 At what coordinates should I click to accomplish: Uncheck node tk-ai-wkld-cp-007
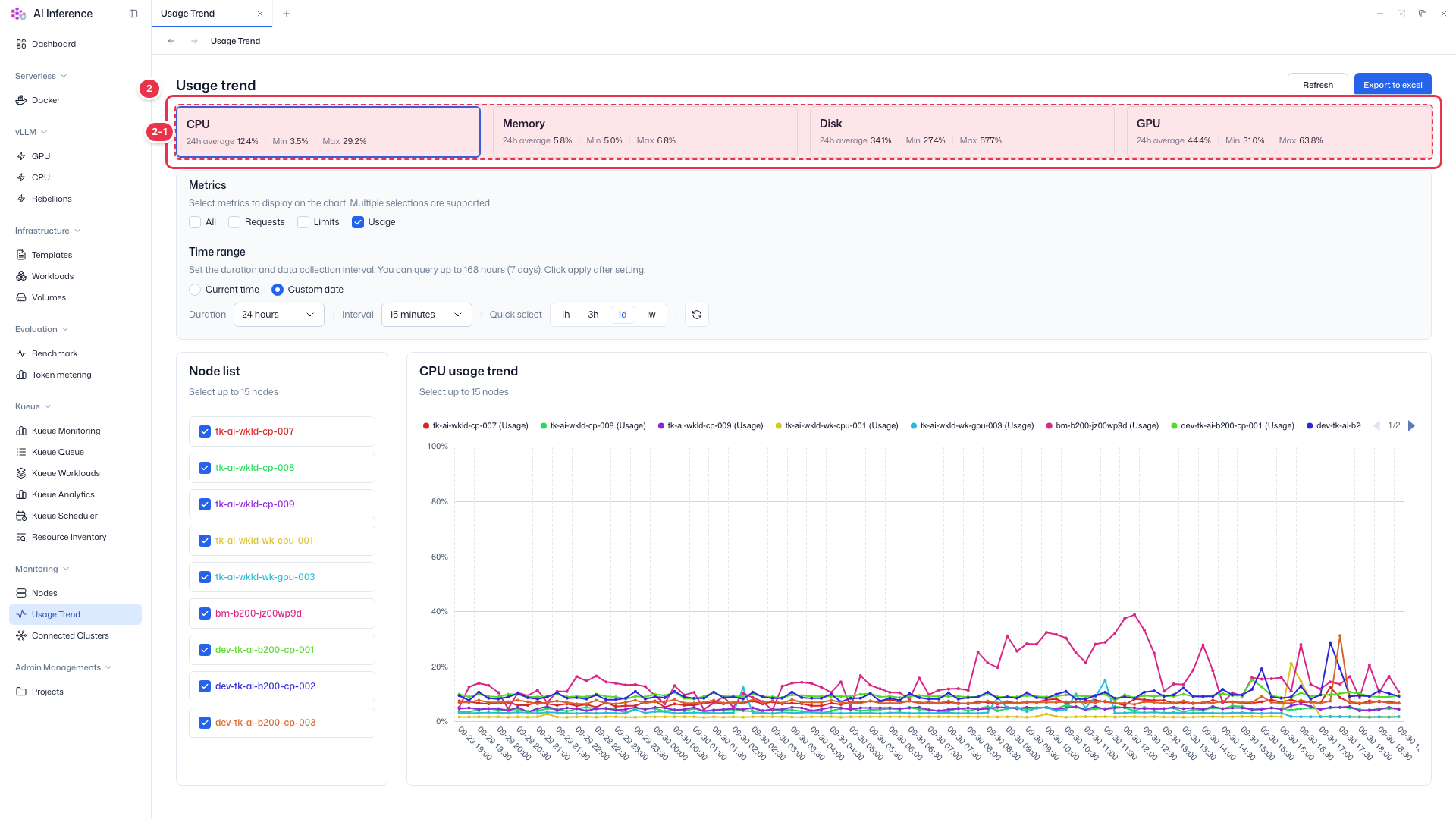click(x=205, y=431)
